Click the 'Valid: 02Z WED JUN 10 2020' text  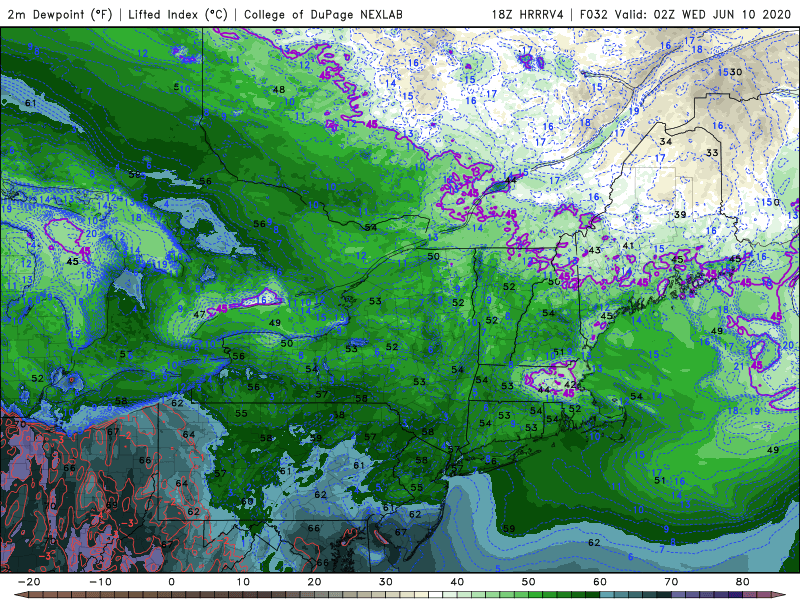click(x=703, y=14)
